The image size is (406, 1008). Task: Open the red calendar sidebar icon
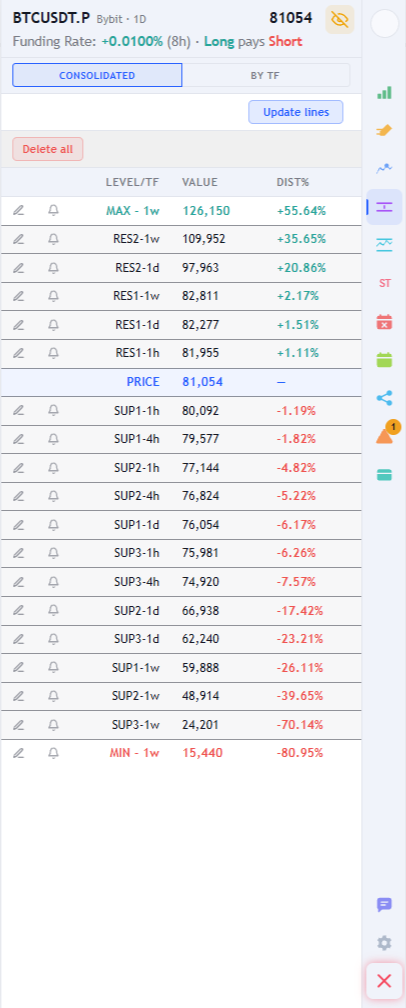coord(384,321)
